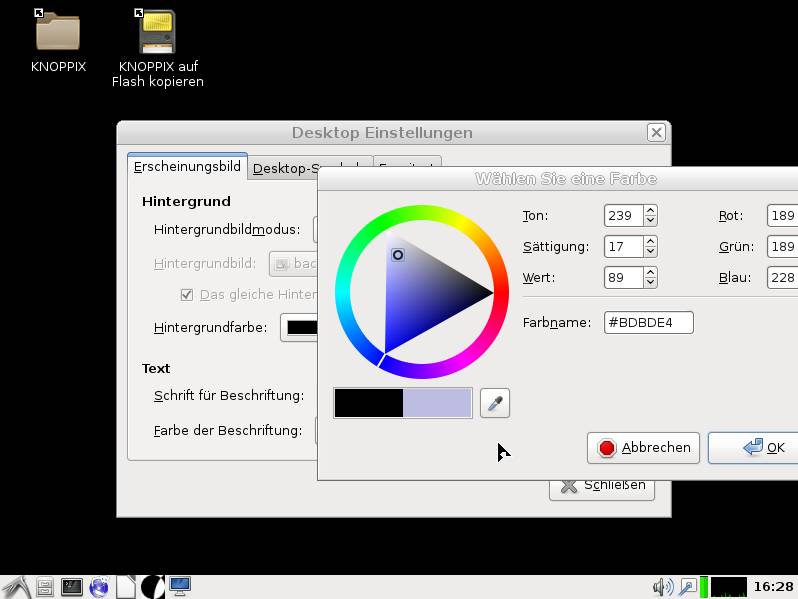Launch KNOPPIX auf Flash kopieren shortcut
798x599 pixels.
pyautogui.click(x=157, y=31)
